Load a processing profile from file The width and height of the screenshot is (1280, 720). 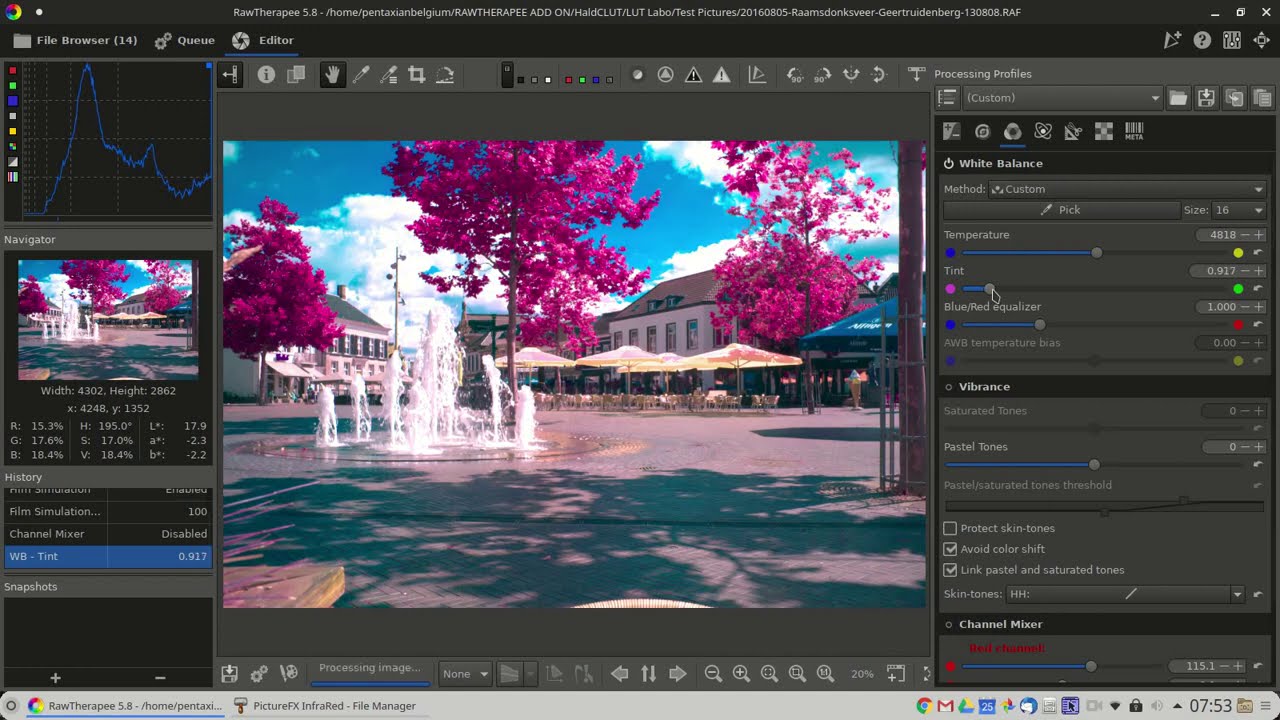tap(1178, 98)
